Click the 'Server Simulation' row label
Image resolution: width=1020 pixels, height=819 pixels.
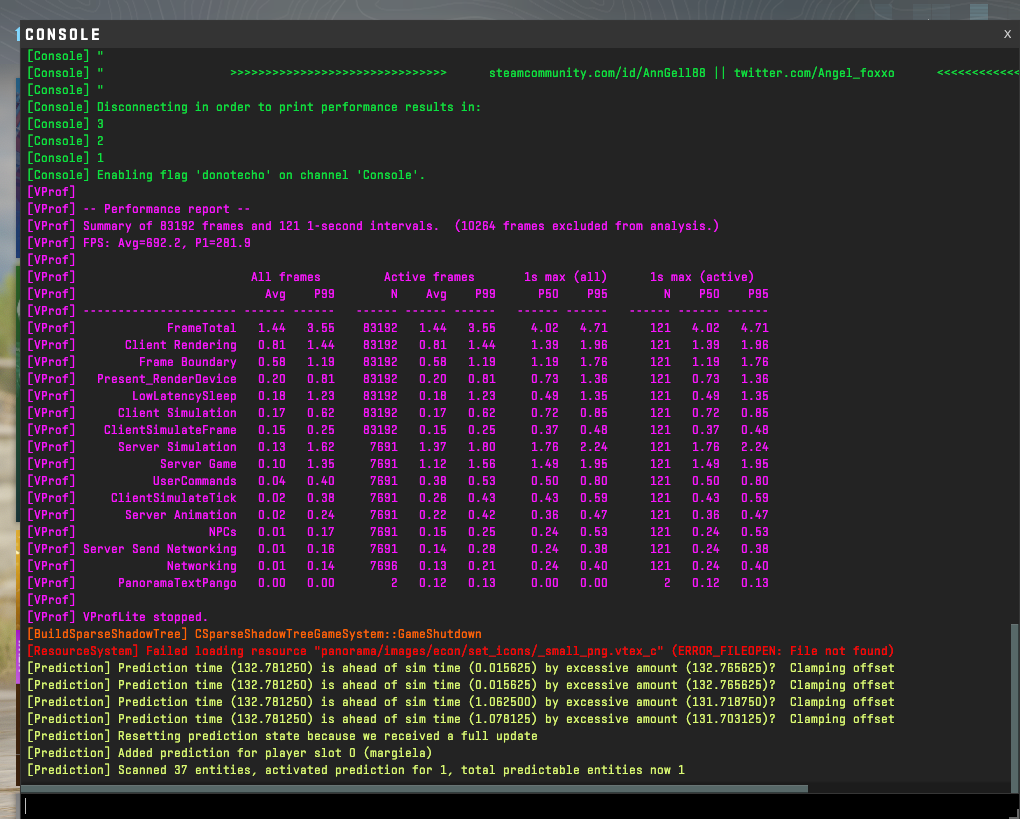point(177,447)
